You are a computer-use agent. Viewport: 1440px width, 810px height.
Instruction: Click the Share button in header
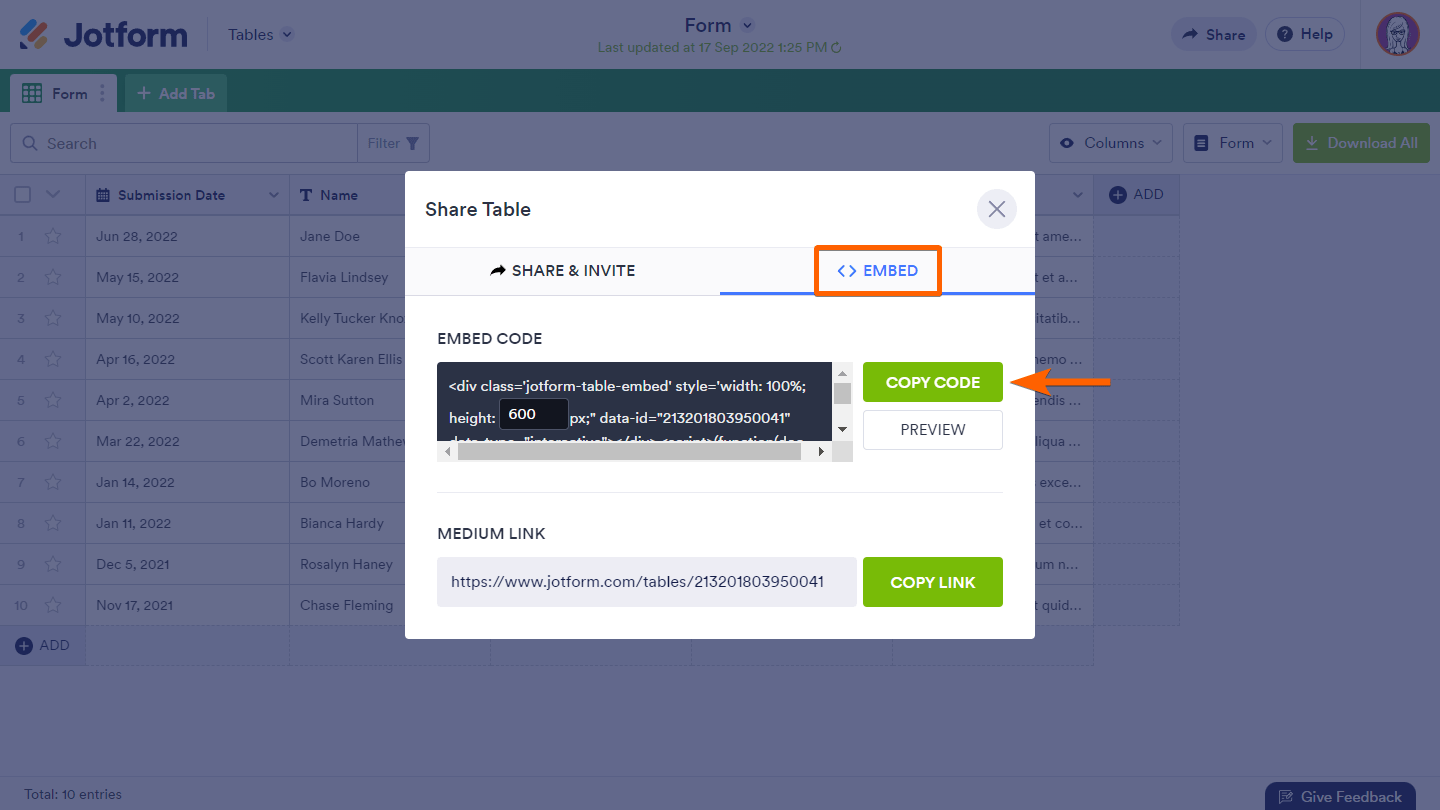pyautogui.click(x=1214, y=34)
